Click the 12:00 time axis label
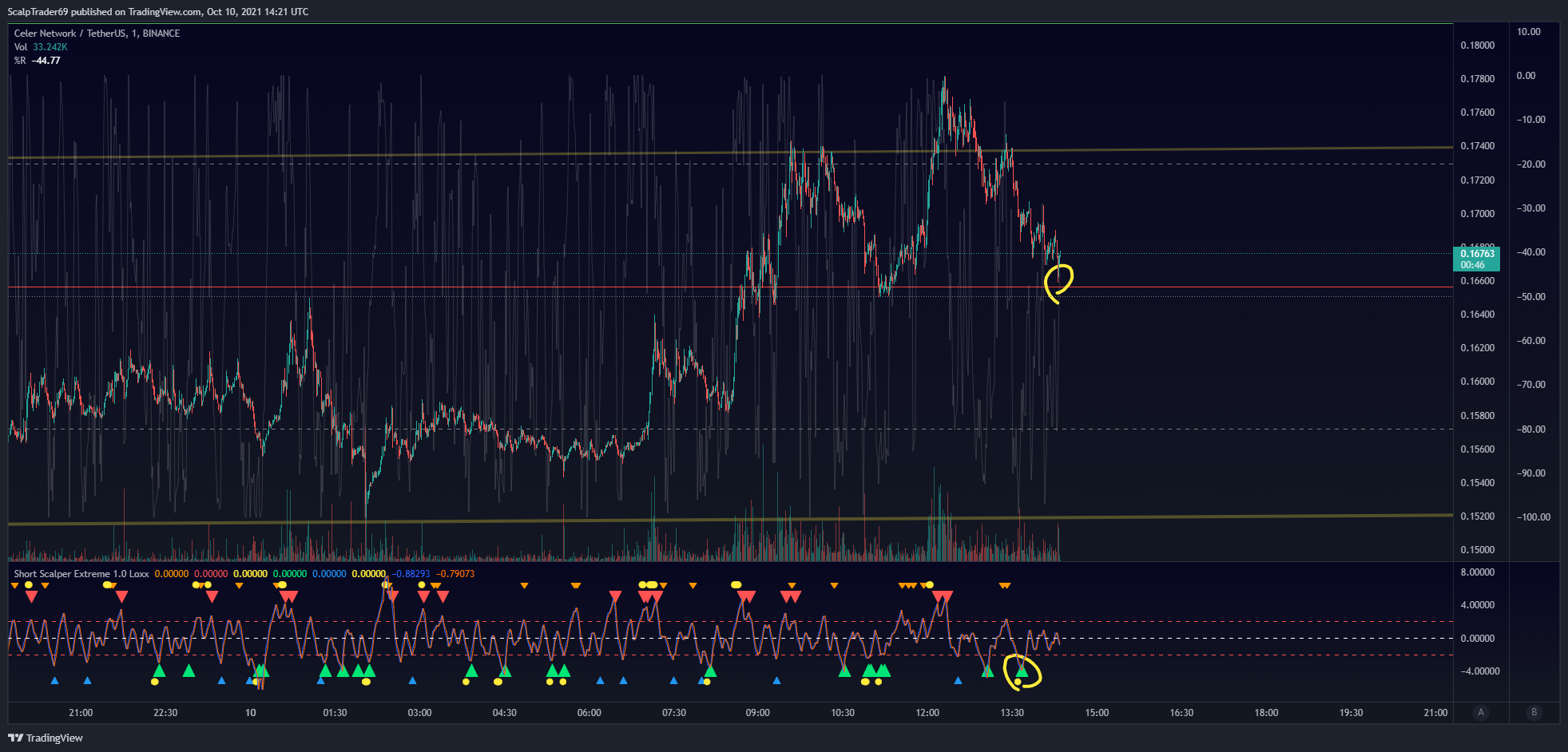The image size is (1568, 752). point(927,713)
